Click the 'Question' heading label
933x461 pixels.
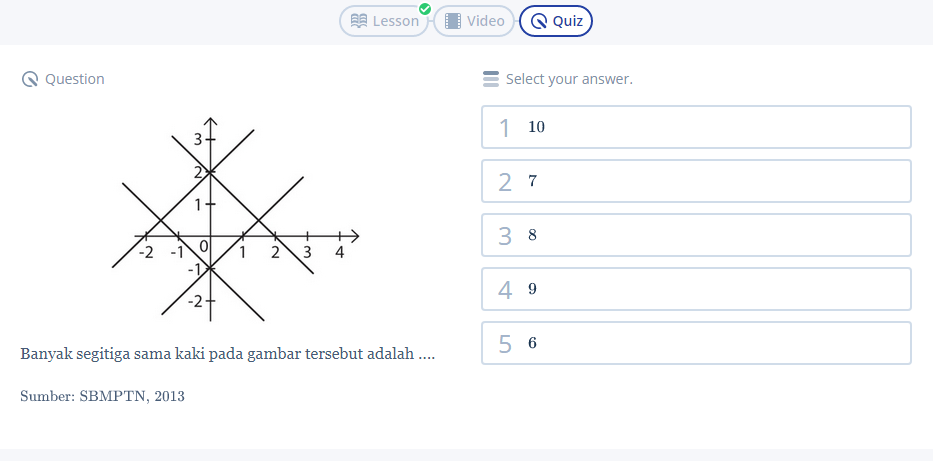click(x=75, y=79)
